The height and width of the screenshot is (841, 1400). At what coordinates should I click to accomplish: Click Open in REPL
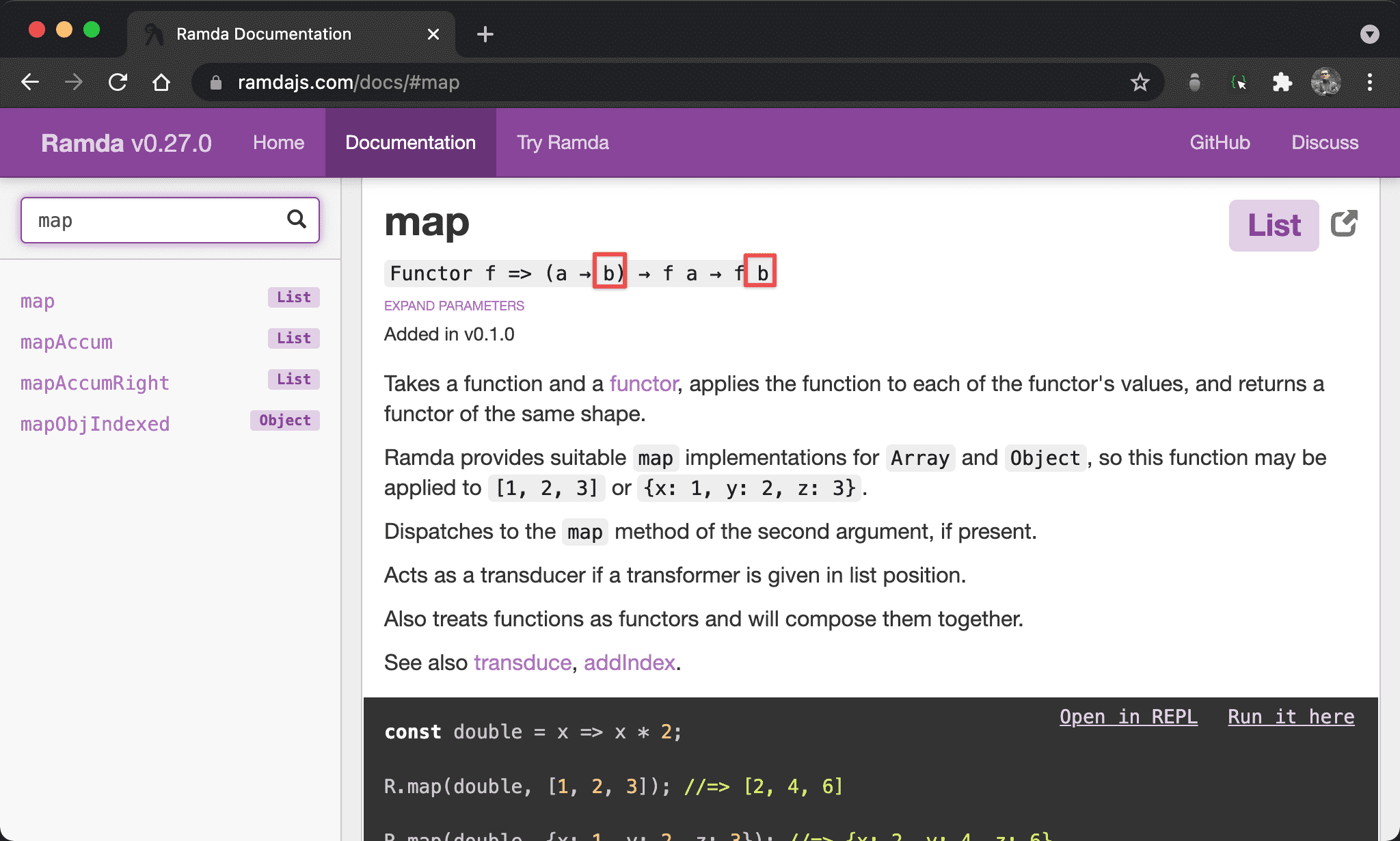point(1129,717)
